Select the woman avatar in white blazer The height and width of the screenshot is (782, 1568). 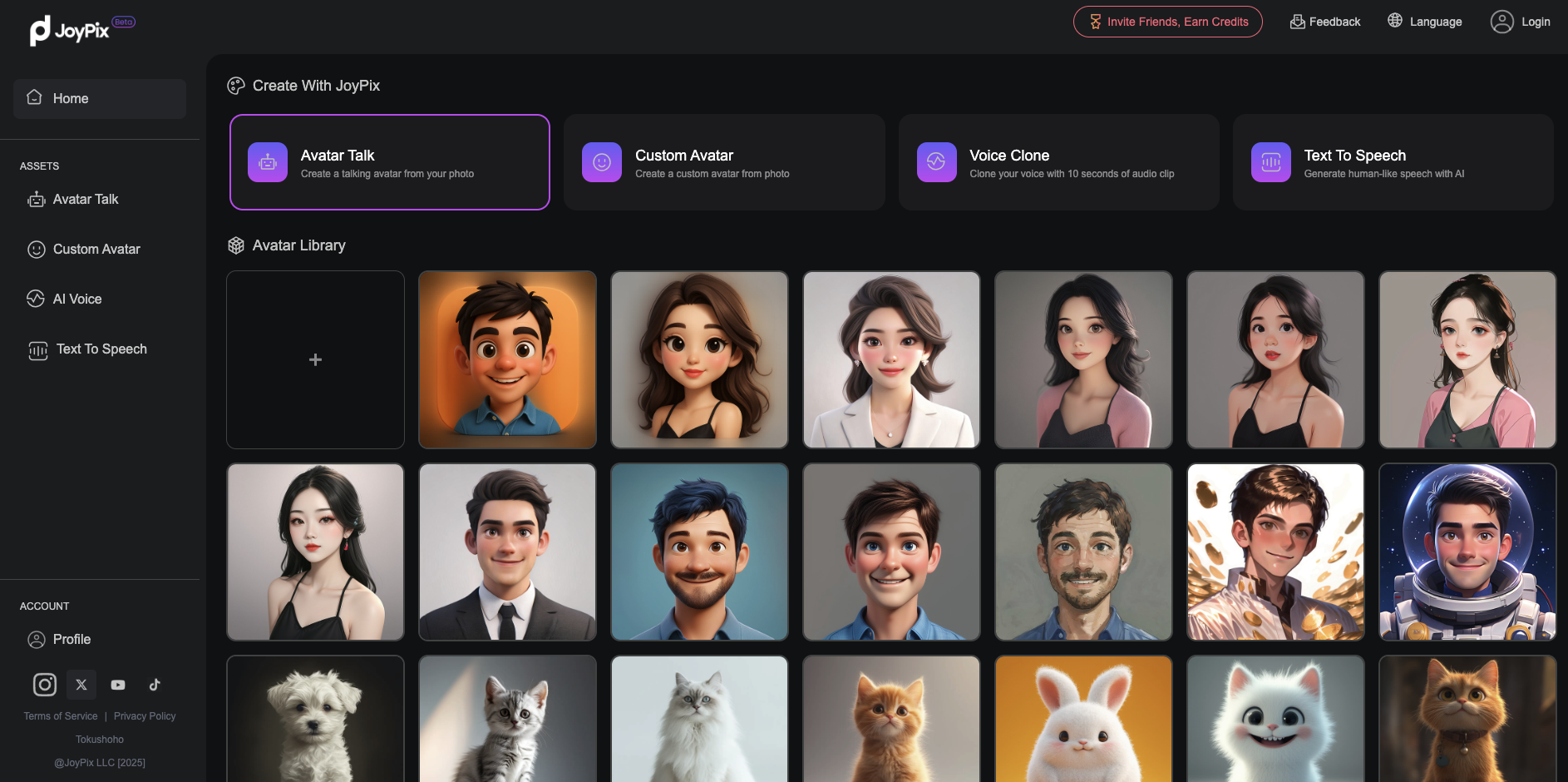(x=891, y=359)
